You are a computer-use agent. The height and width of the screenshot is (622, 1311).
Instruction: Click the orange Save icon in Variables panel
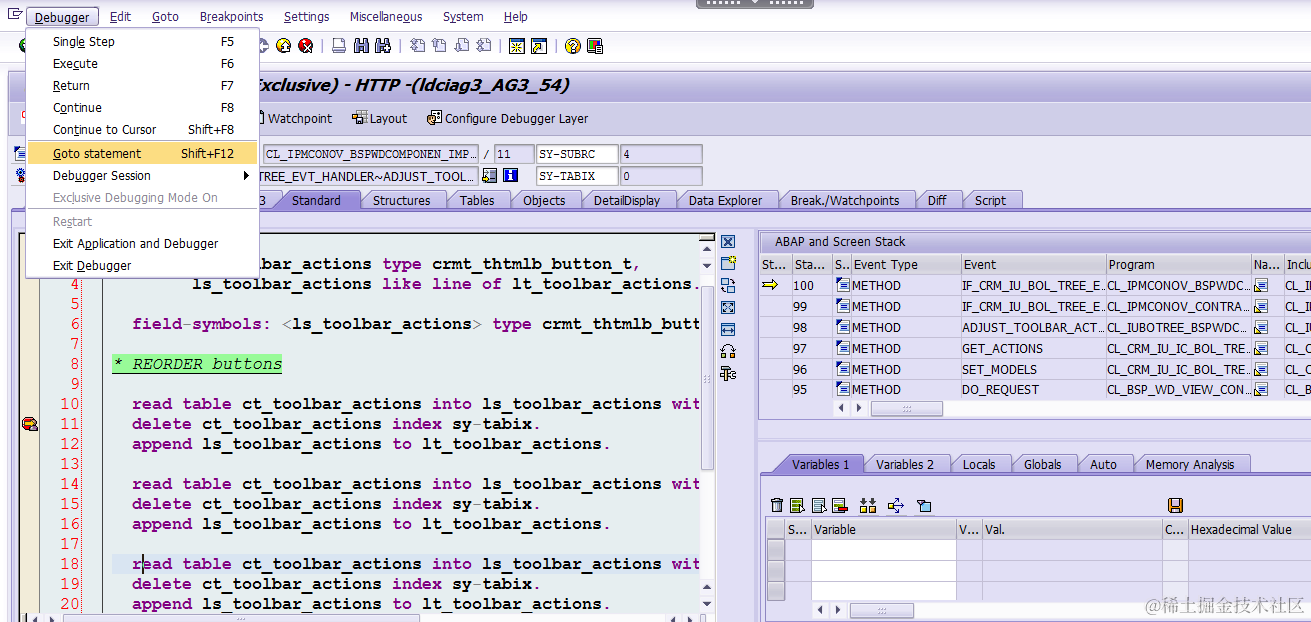(1175, 506)
